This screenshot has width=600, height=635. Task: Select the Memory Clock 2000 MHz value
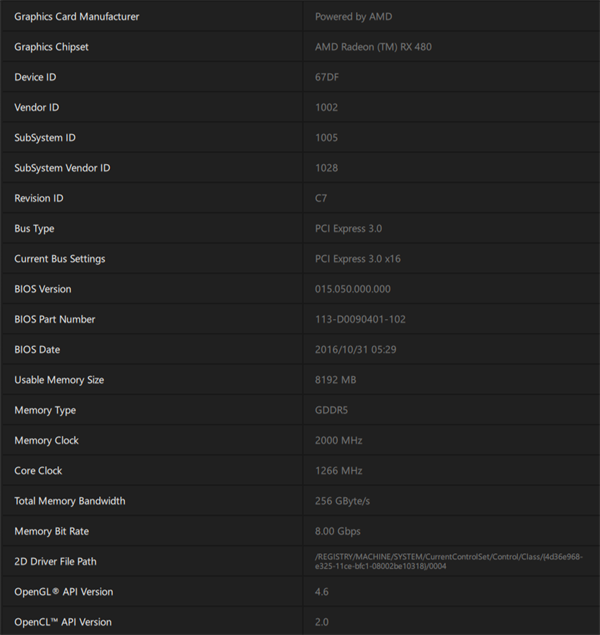(338, 440)
